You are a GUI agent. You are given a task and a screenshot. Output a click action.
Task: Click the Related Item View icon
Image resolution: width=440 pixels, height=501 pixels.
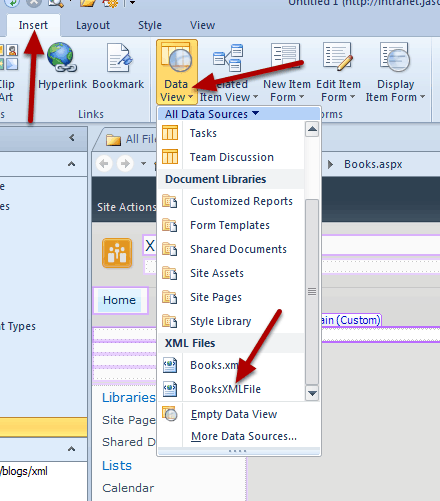[228, 58]
